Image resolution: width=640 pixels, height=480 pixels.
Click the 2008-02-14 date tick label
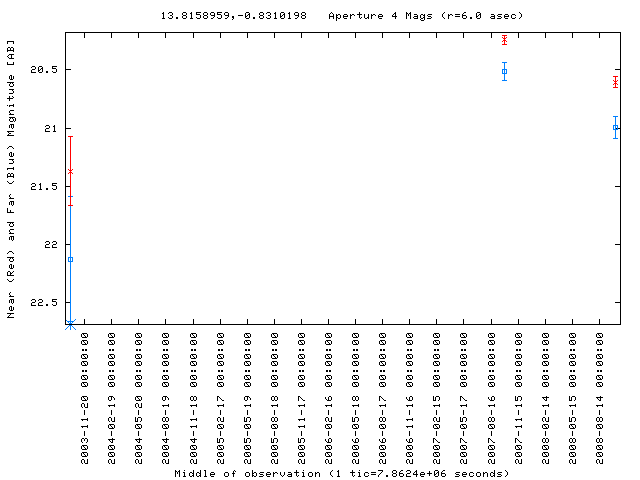click(545, 398)
